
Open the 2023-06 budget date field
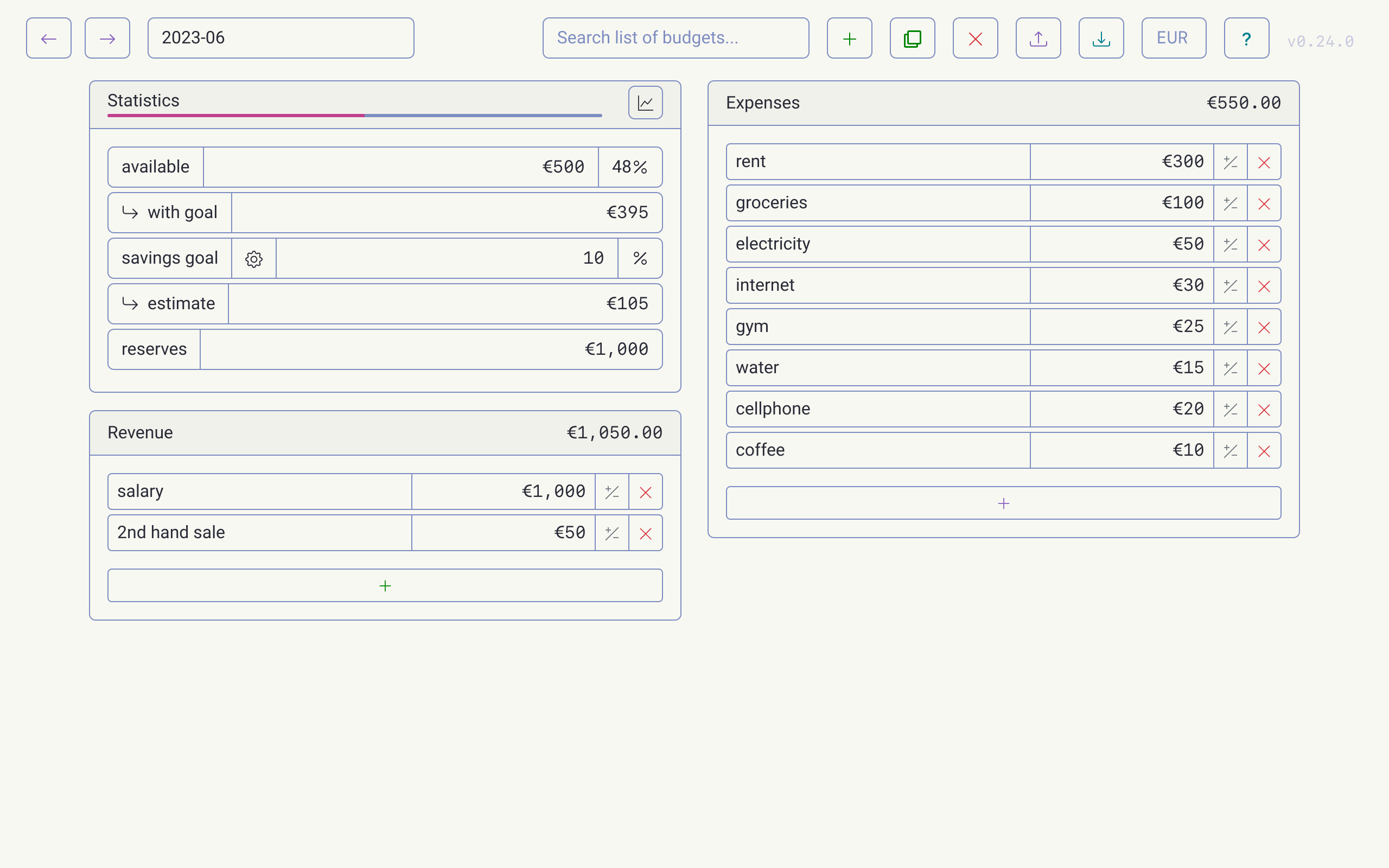click(x=281, y=38)
